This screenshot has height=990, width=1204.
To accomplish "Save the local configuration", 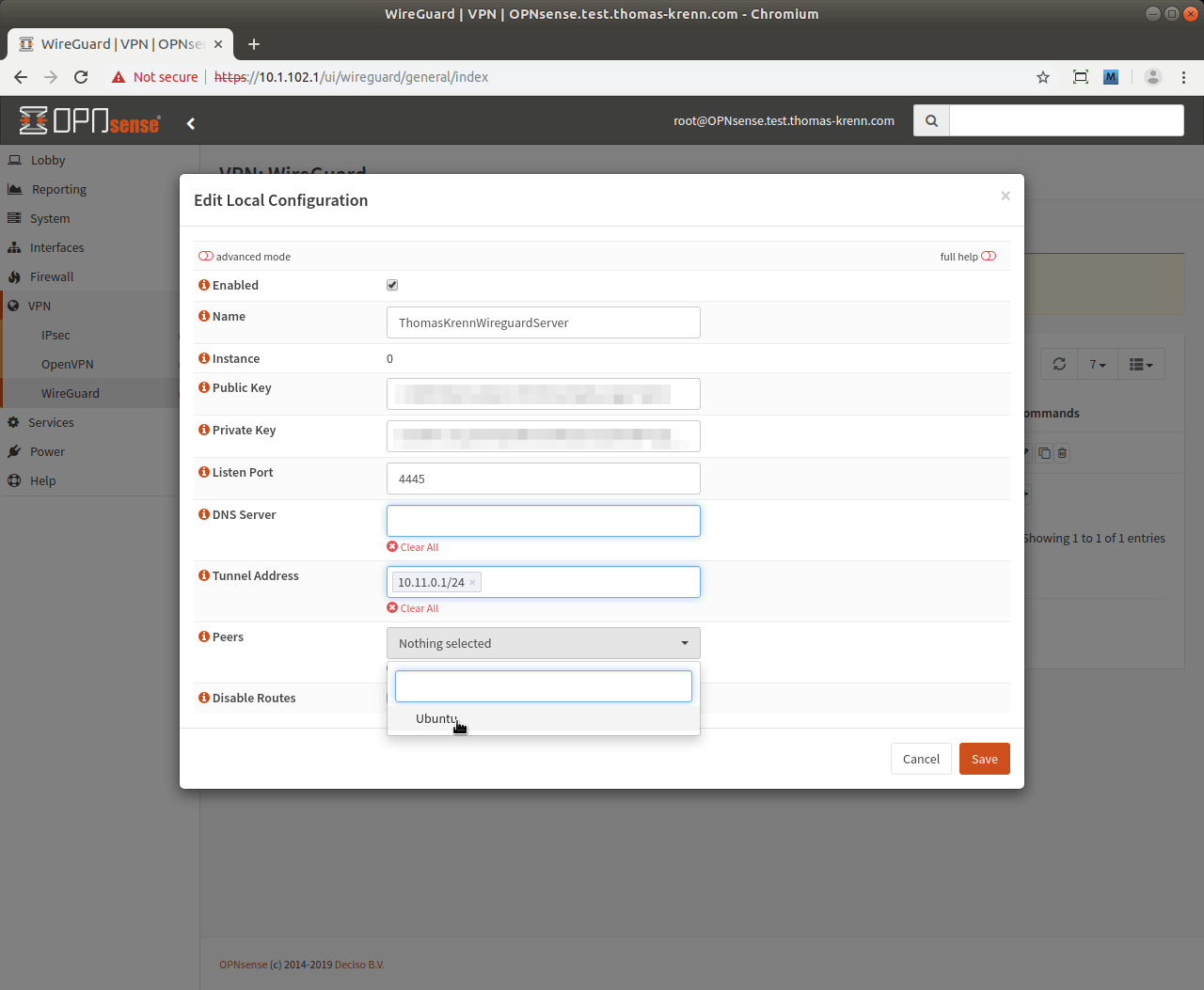I will pos(984,759).
